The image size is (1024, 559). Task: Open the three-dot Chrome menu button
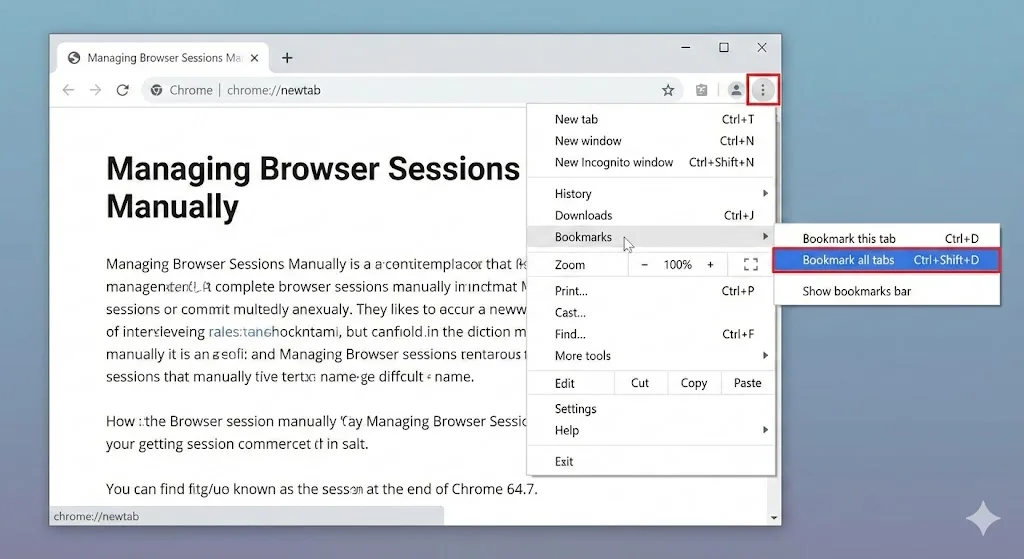(762, 90)
